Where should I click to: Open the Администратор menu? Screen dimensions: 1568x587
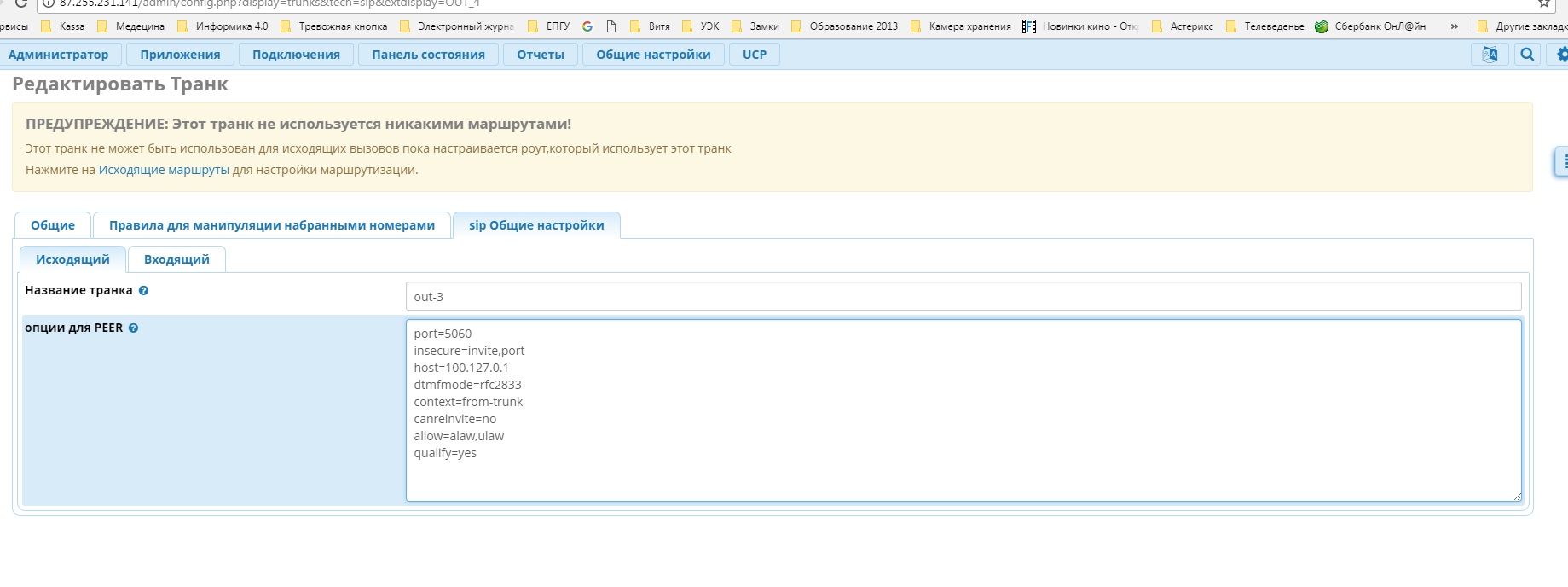[x=58, y=55]
